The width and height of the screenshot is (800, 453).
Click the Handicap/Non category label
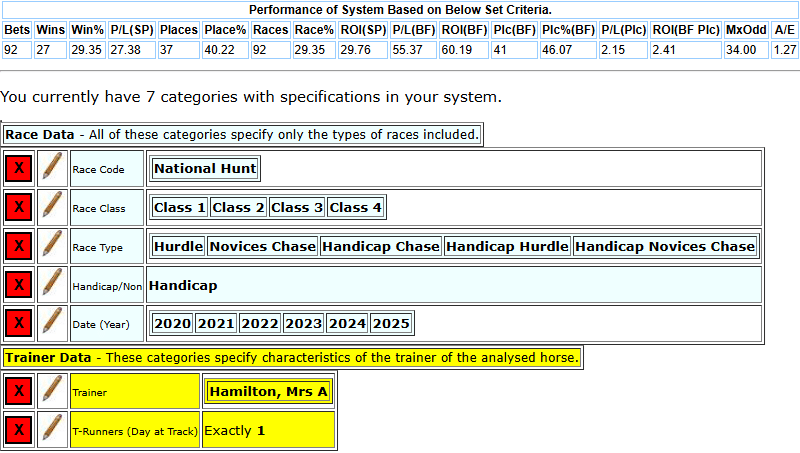(107, 287)
